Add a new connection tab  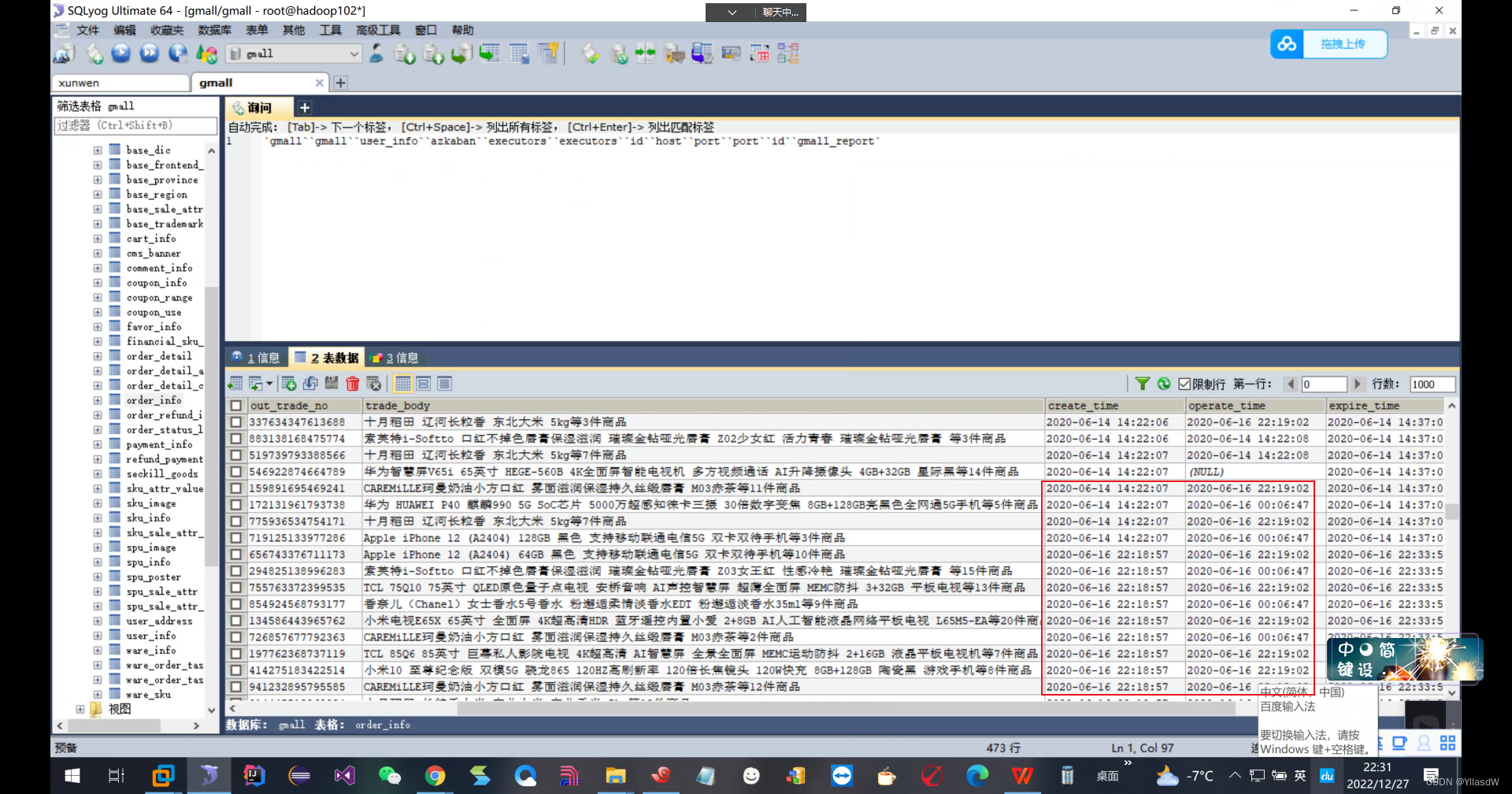pyautogui.click(x=341, y=83)
